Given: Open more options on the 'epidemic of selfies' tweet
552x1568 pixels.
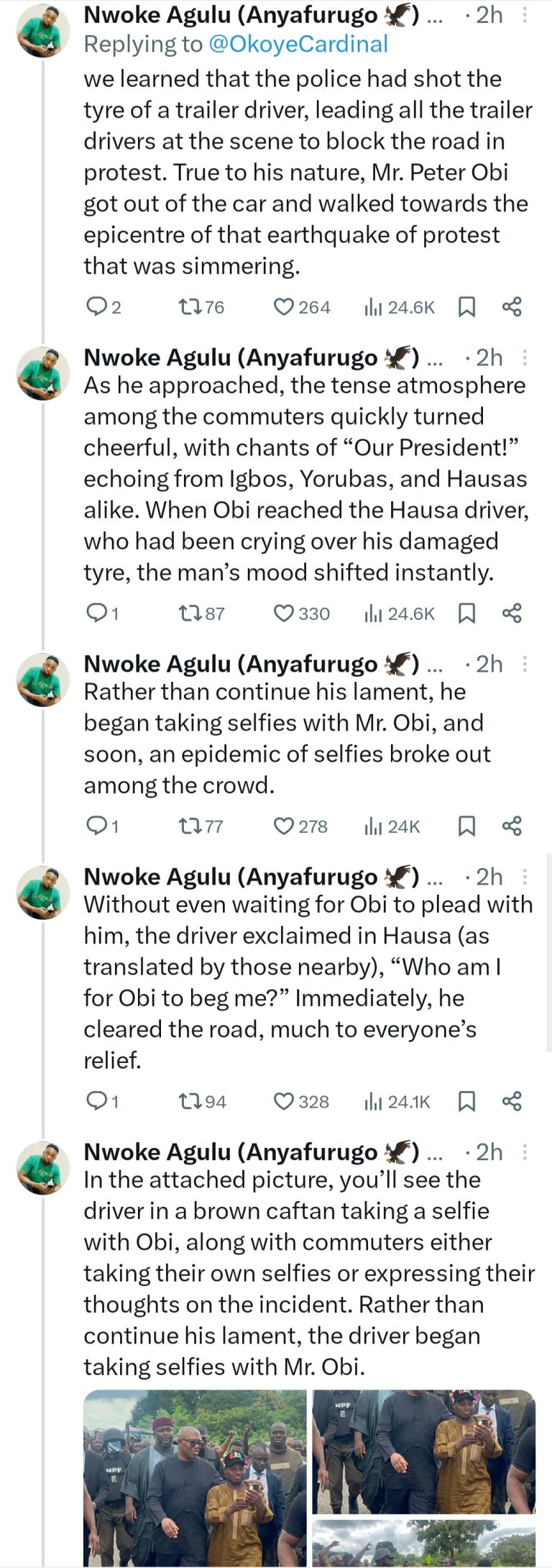Looking at the screenshot, I should 525,664.
